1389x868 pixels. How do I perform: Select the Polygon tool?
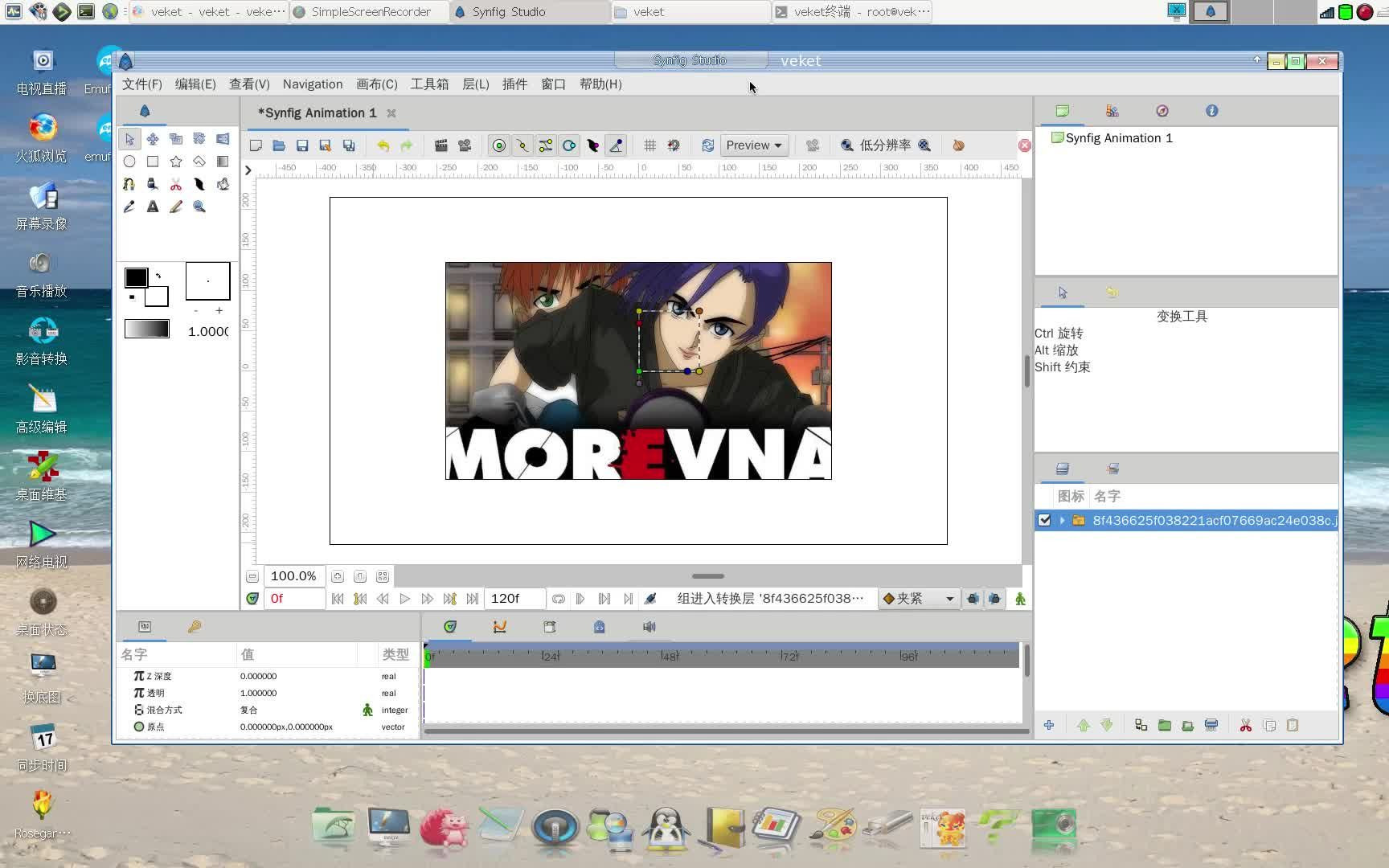point(199,162)
